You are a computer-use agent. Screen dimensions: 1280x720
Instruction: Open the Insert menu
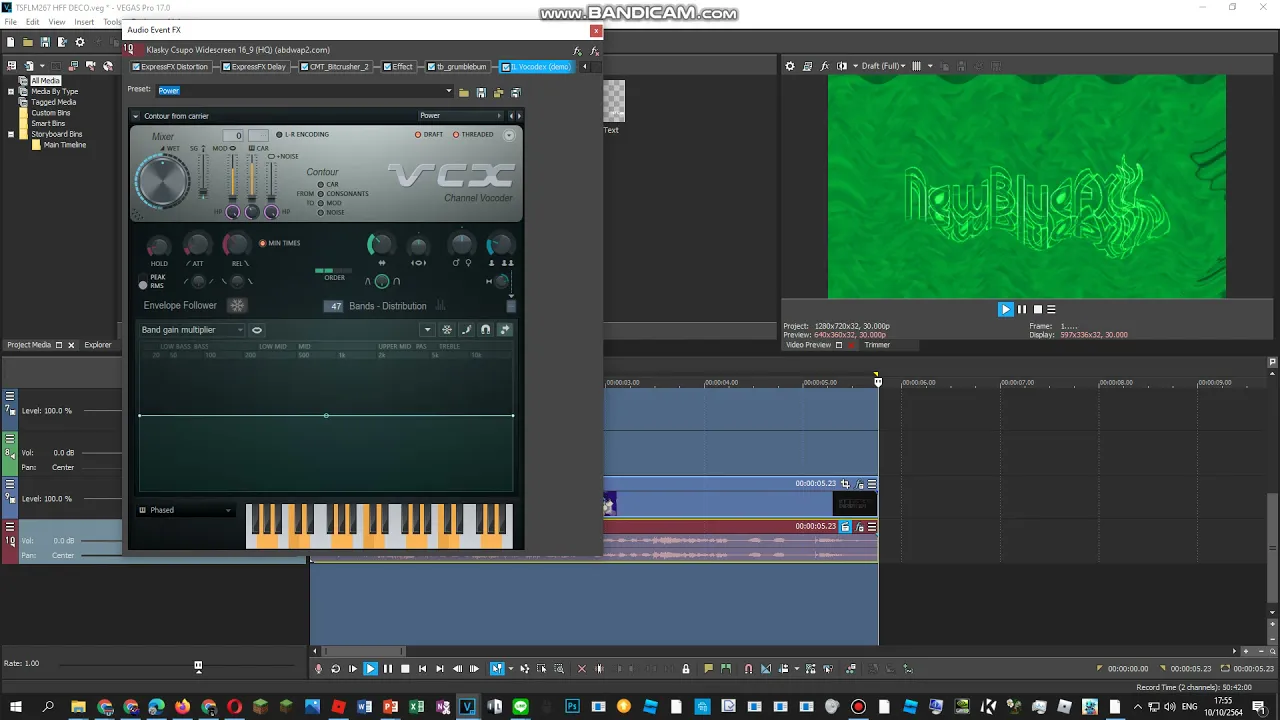[84, 22]
